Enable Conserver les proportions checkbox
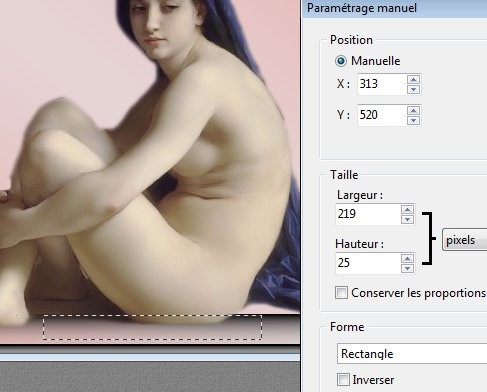Screen dimensions: 487x392 [x=341, y=293]
